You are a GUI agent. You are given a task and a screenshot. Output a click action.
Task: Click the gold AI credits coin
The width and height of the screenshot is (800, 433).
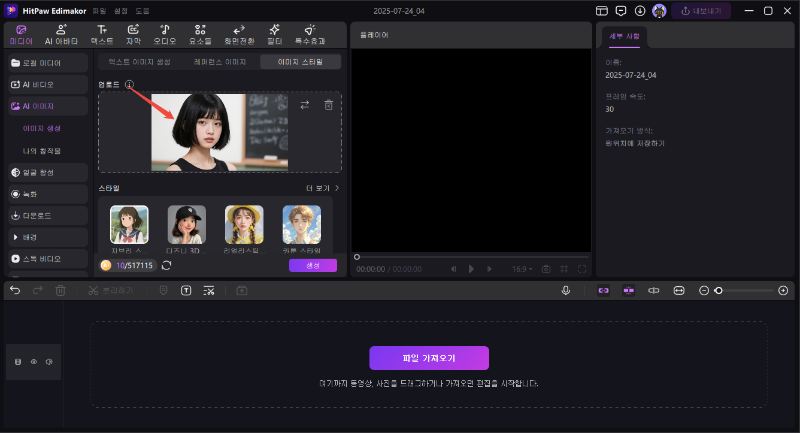(106, 265)
